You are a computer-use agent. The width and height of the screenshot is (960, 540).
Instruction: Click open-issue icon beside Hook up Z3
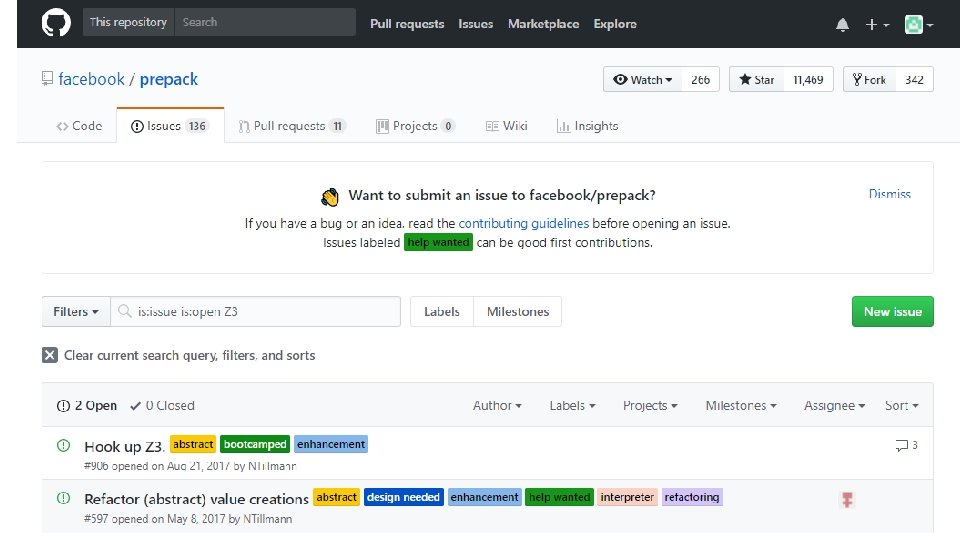click(64, 445)
